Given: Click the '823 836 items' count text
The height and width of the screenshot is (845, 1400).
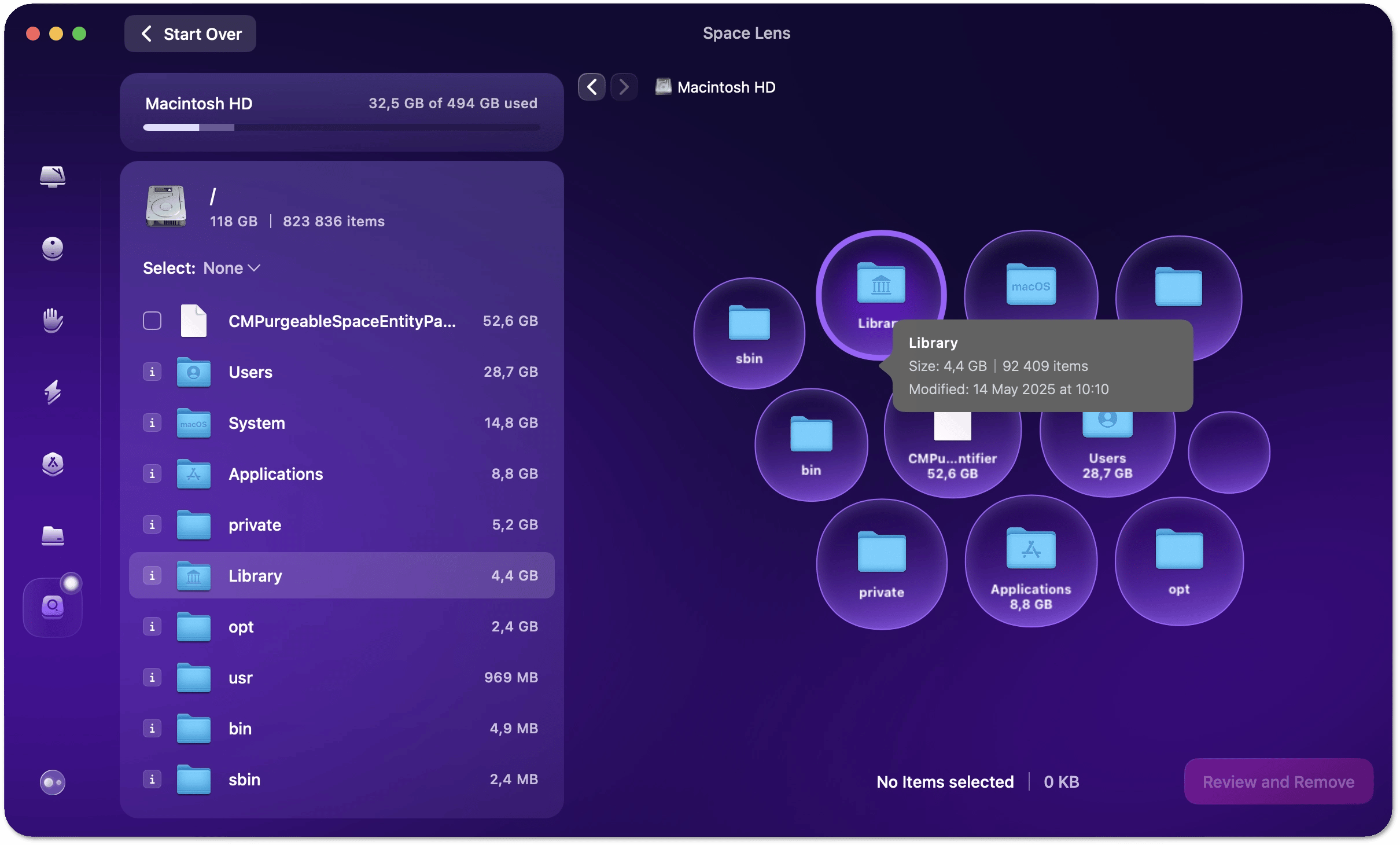Looking at the screenshot, I should pyautogui.click(x=334, y=221).
